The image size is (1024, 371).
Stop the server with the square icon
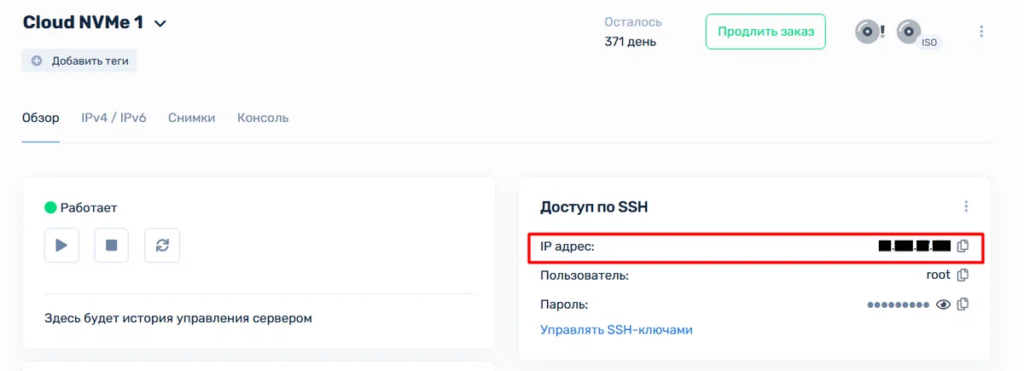tap(112, 246)
